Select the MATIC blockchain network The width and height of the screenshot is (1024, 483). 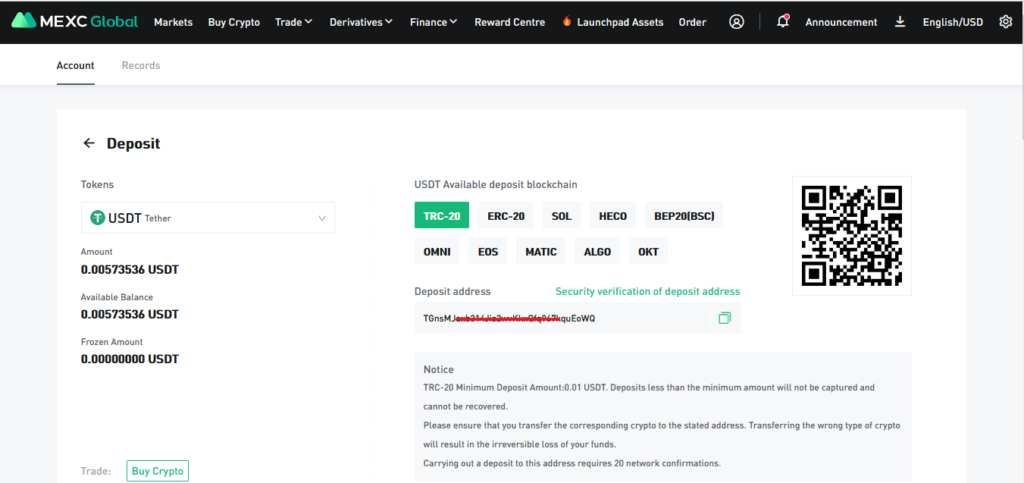click(x=541, y=251)
